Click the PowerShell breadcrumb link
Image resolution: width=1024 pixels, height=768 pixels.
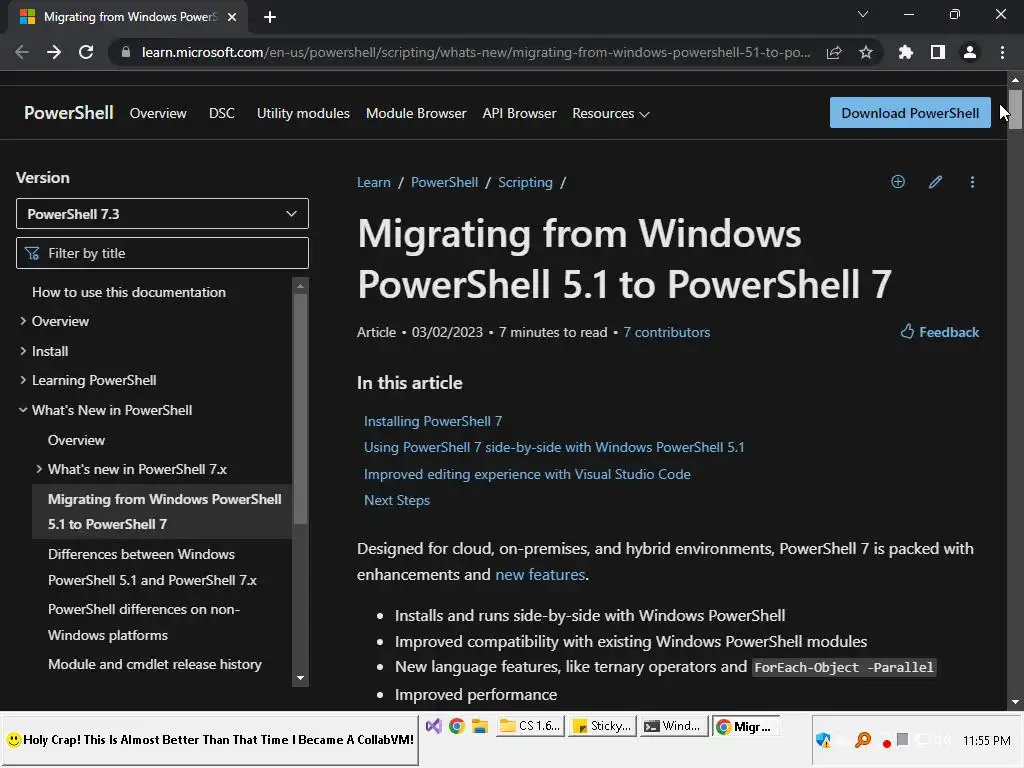pyautogui.click(x=444, y=182)
